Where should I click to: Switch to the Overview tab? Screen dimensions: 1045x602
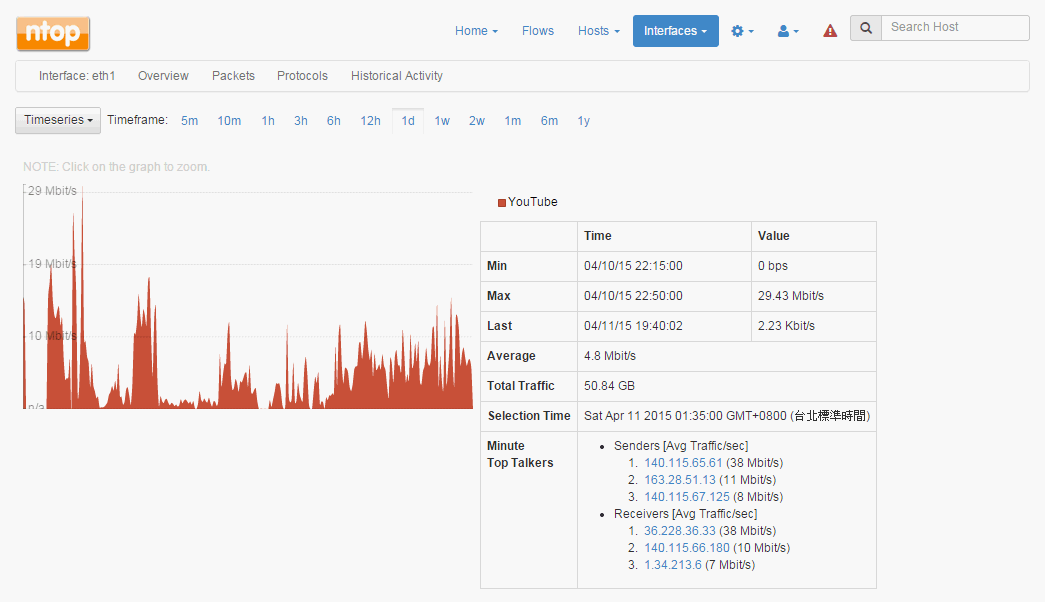tap(163, 76)
